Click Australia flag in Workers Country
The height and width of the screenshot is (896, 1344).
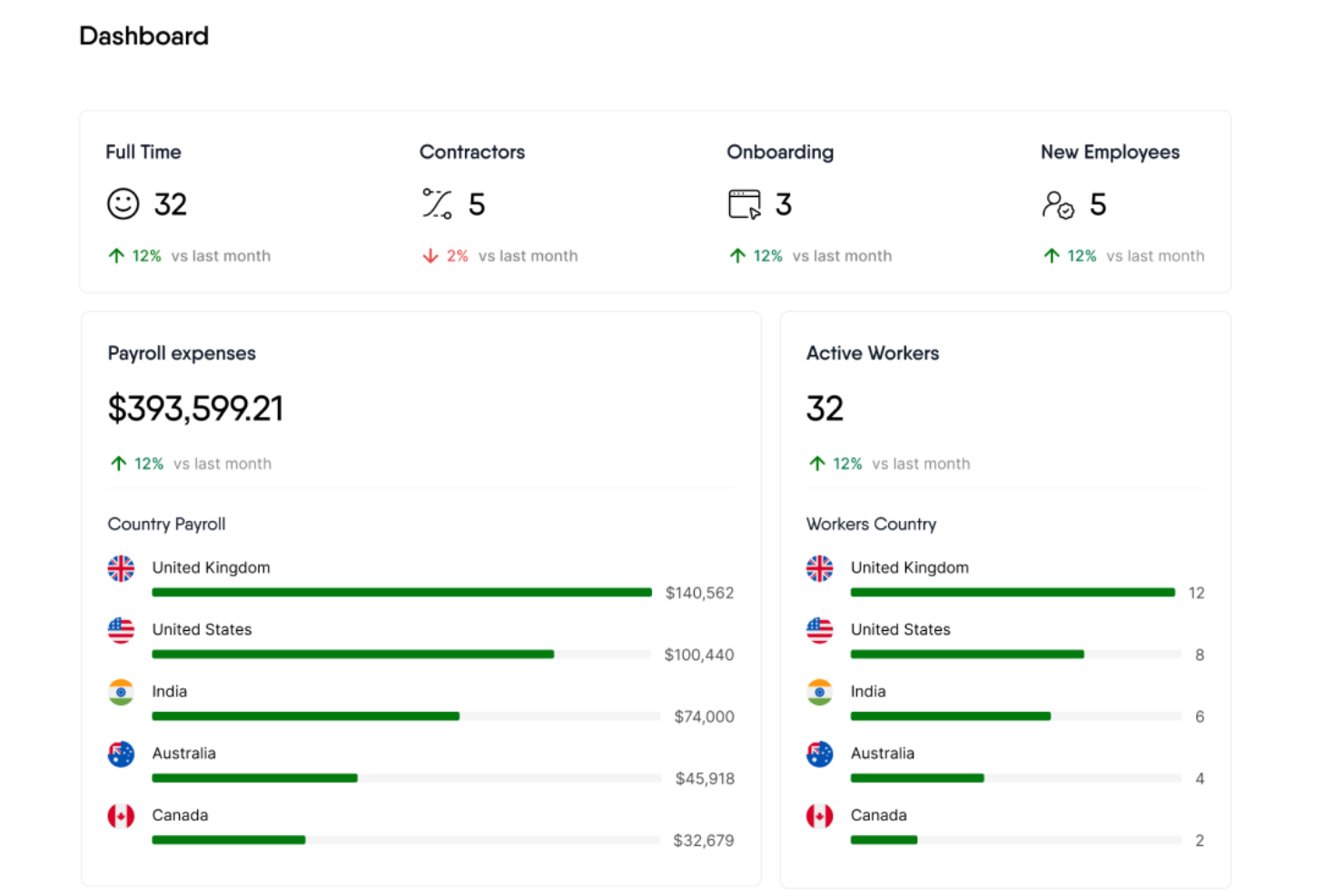pos(819,753)
